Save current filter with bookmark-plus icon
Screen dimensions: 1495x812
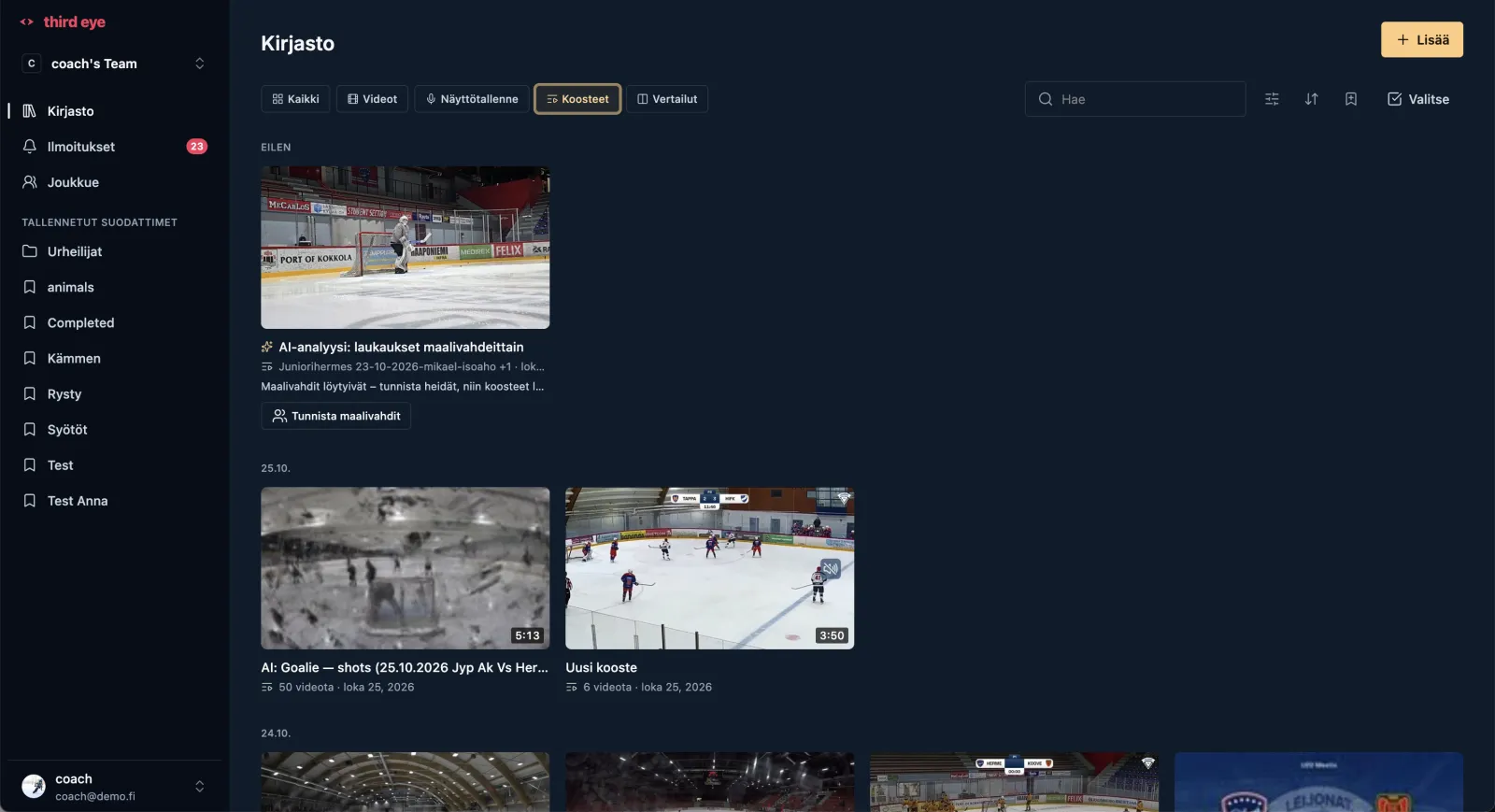point(1350,99)
